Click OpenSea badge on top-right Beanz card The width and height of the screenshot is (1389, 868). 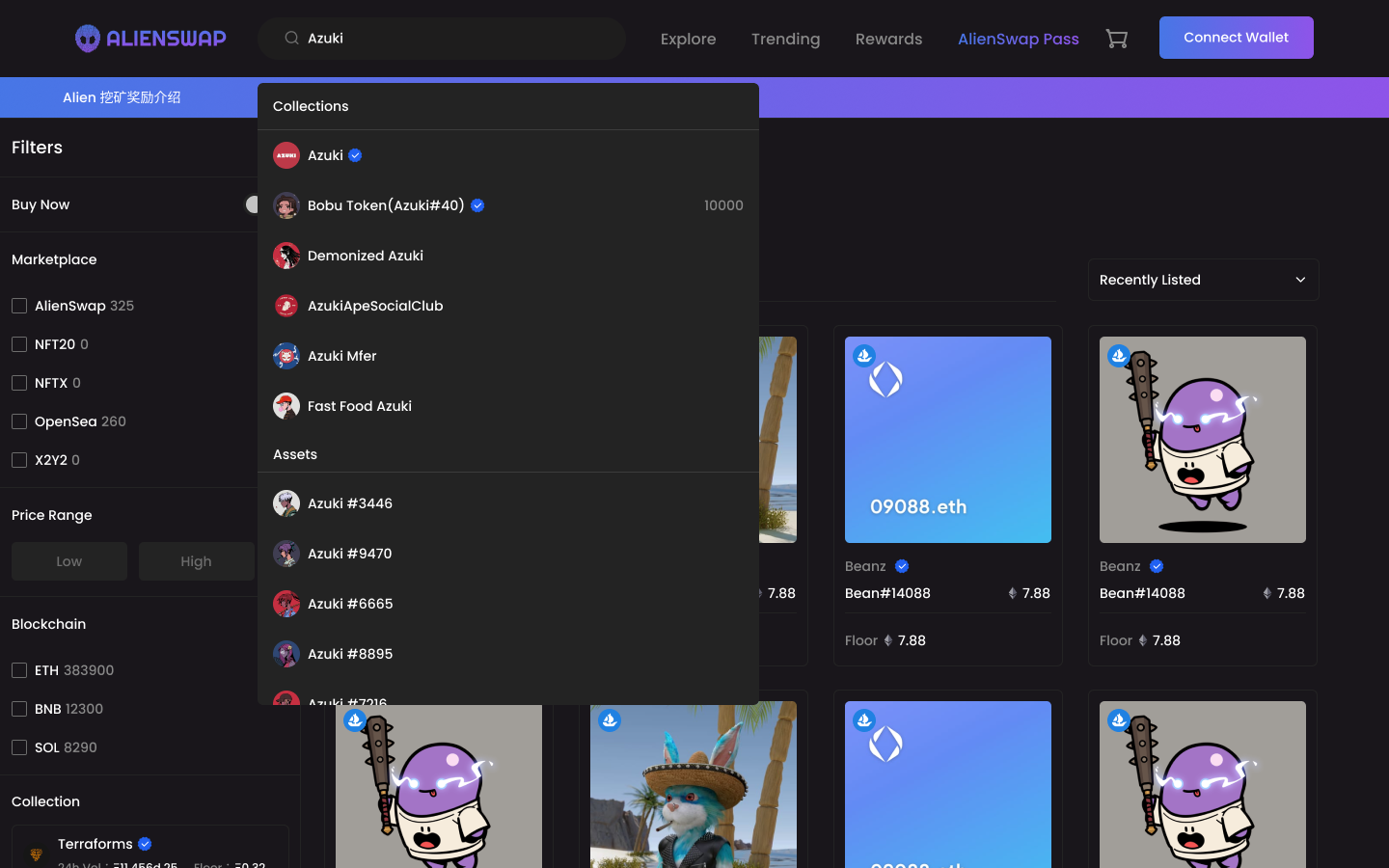point(1119,356)
